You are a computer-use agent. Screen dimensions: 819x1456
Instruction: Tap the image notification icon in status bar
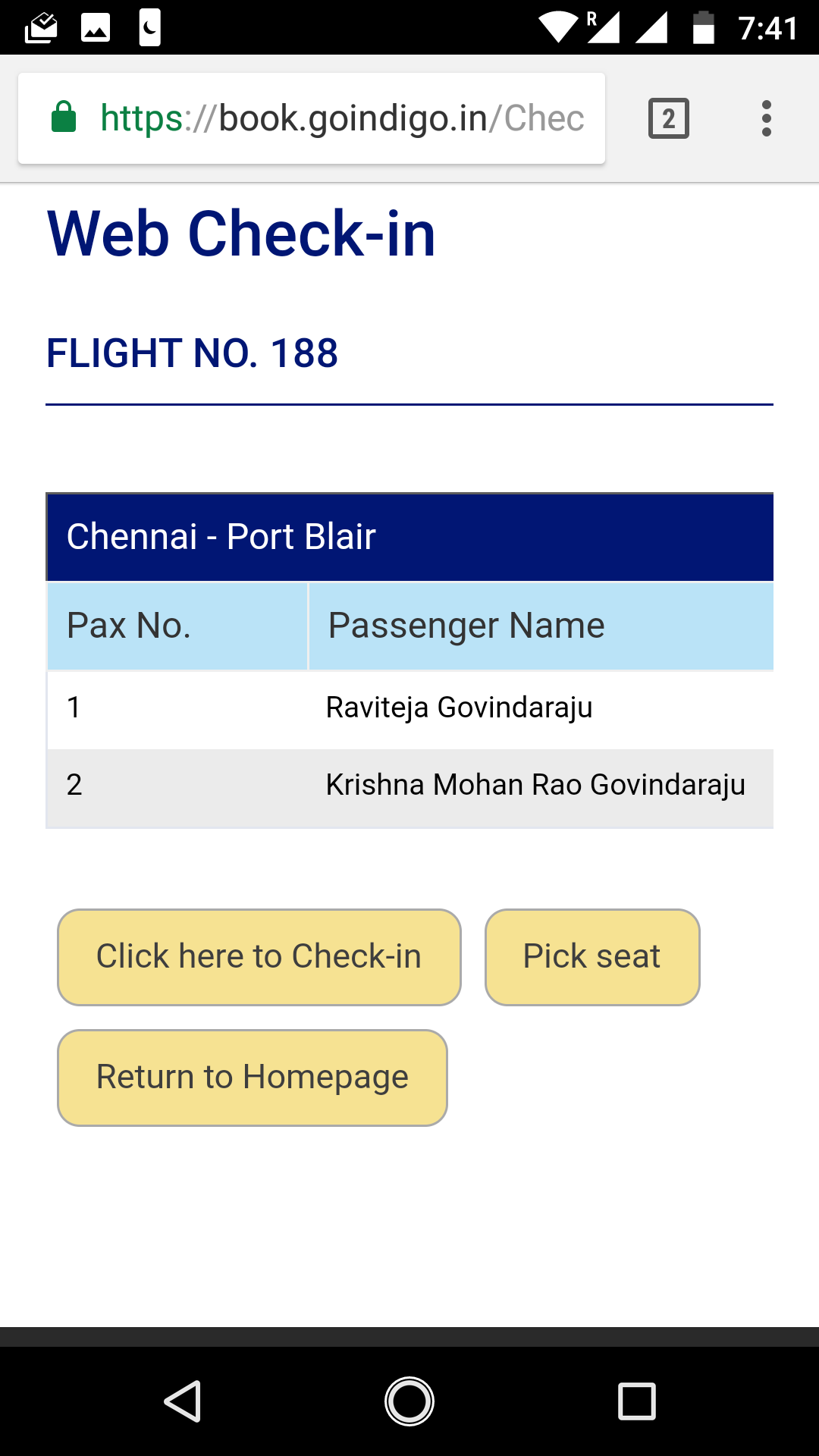click(x=96, y=29)
